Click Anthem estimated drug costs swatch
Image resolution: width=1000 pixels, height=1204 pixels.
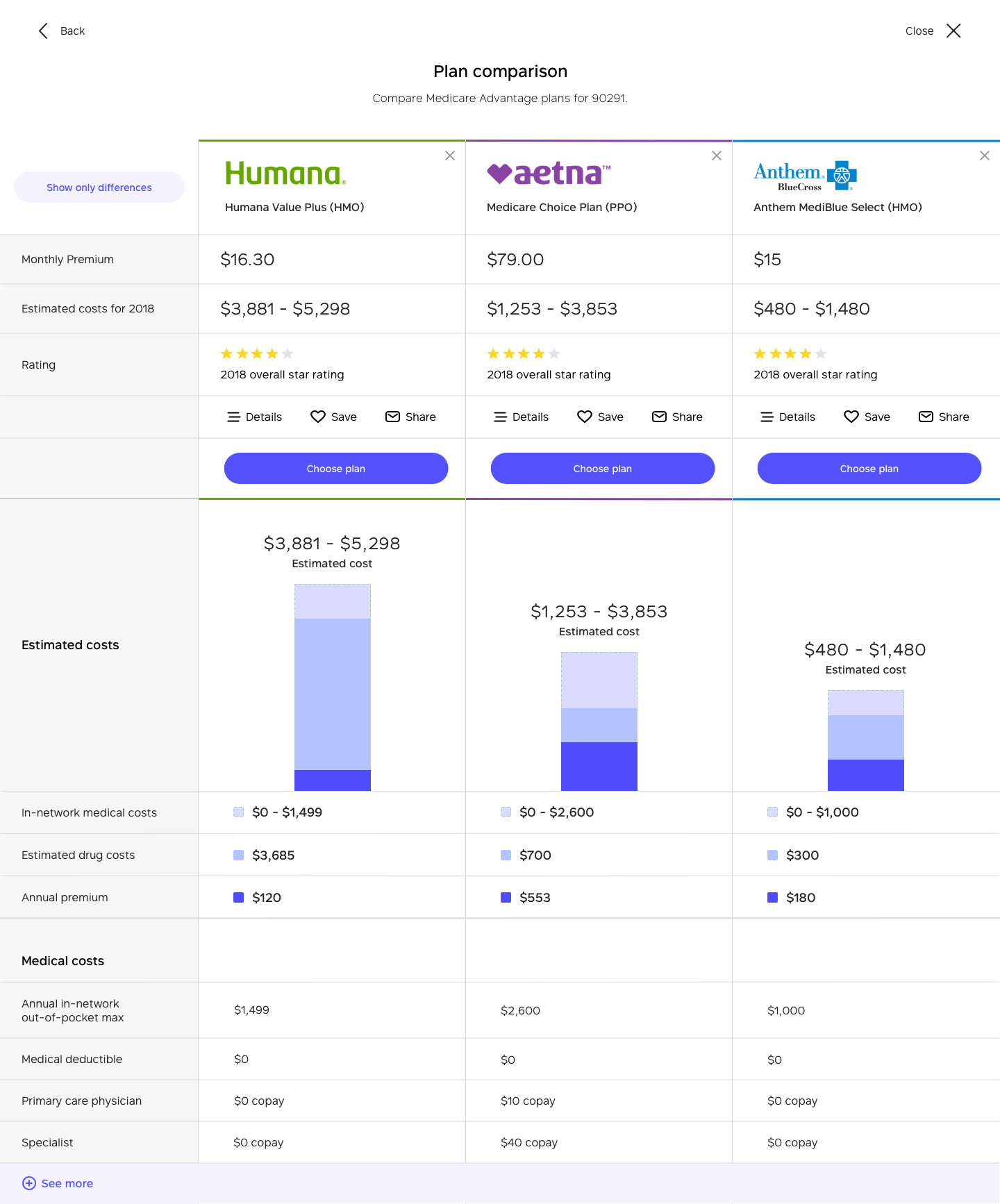pos(772,855)
